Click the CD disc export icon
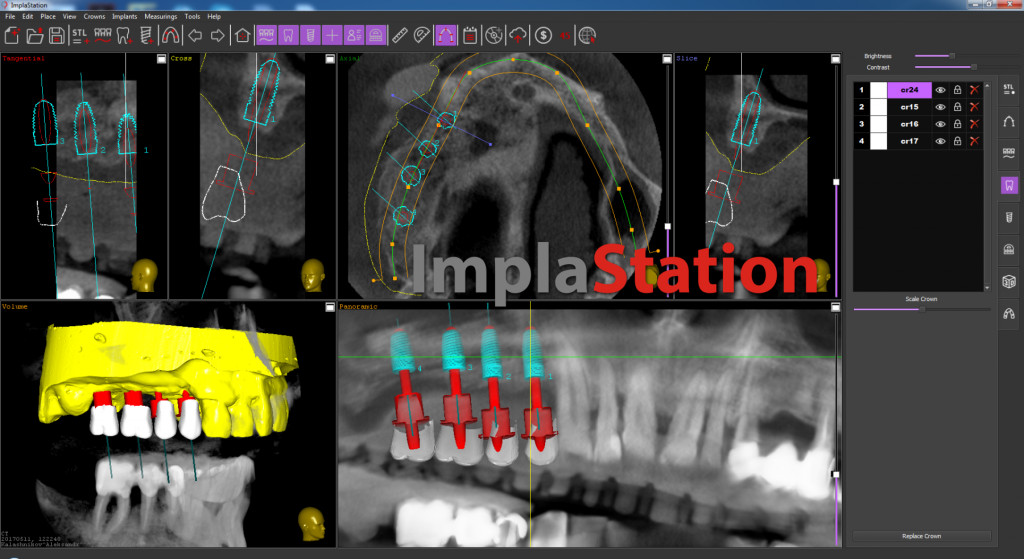Image resolution: width=1024 pixels, height=559 pixels. 494,35
